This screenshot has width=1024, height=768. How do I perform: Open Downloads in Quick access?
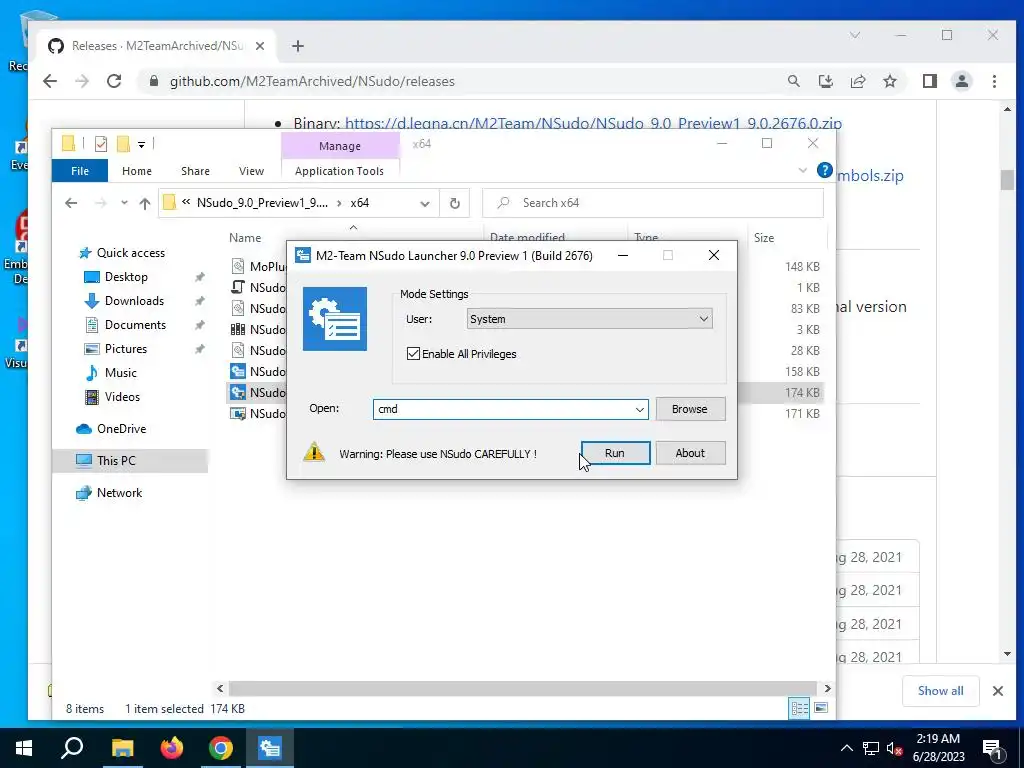pyautogui.click(x=134, y=301)
